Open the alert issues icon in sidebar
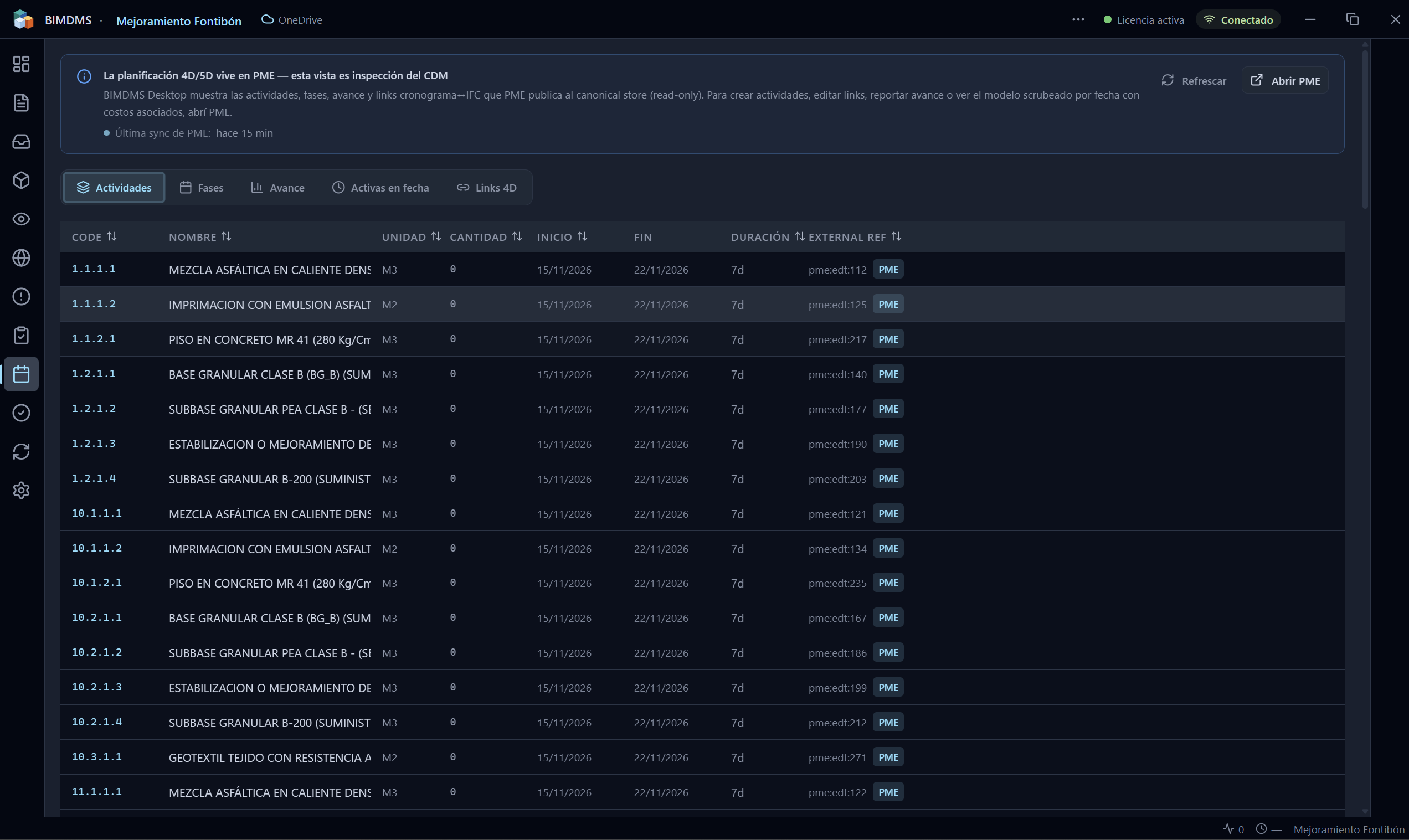Viewport: 1409px width, 840px height. coord(21,297)
